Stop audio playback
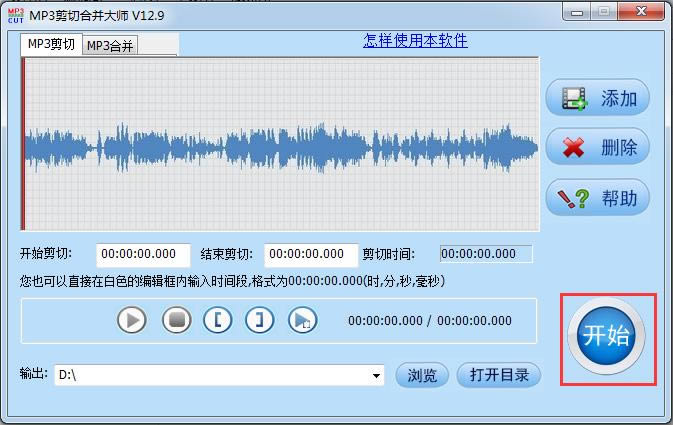The image size is (673, 425). click(177, 320)
